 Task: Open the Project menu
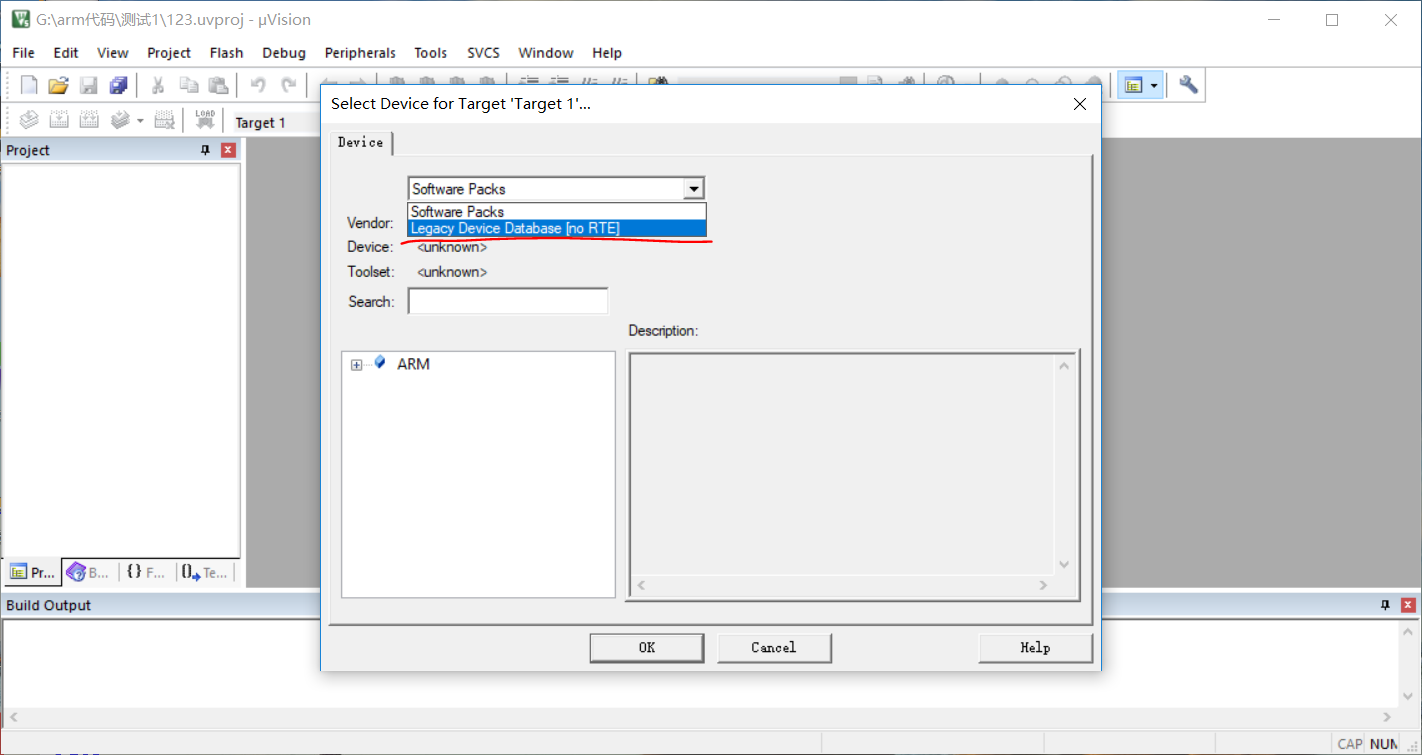[169, 53]
